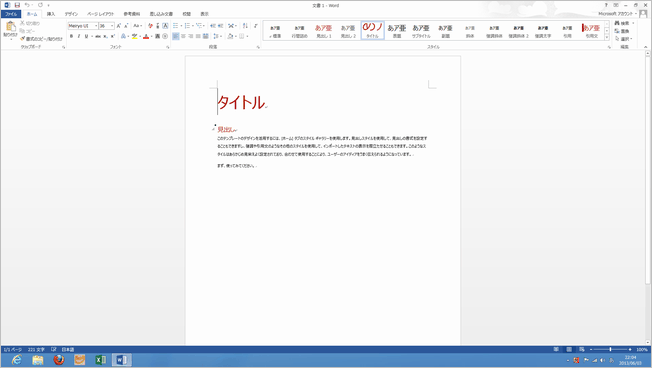Toggle underline formatting
This screenshot has width=652, height=368.
coord(86,37)
